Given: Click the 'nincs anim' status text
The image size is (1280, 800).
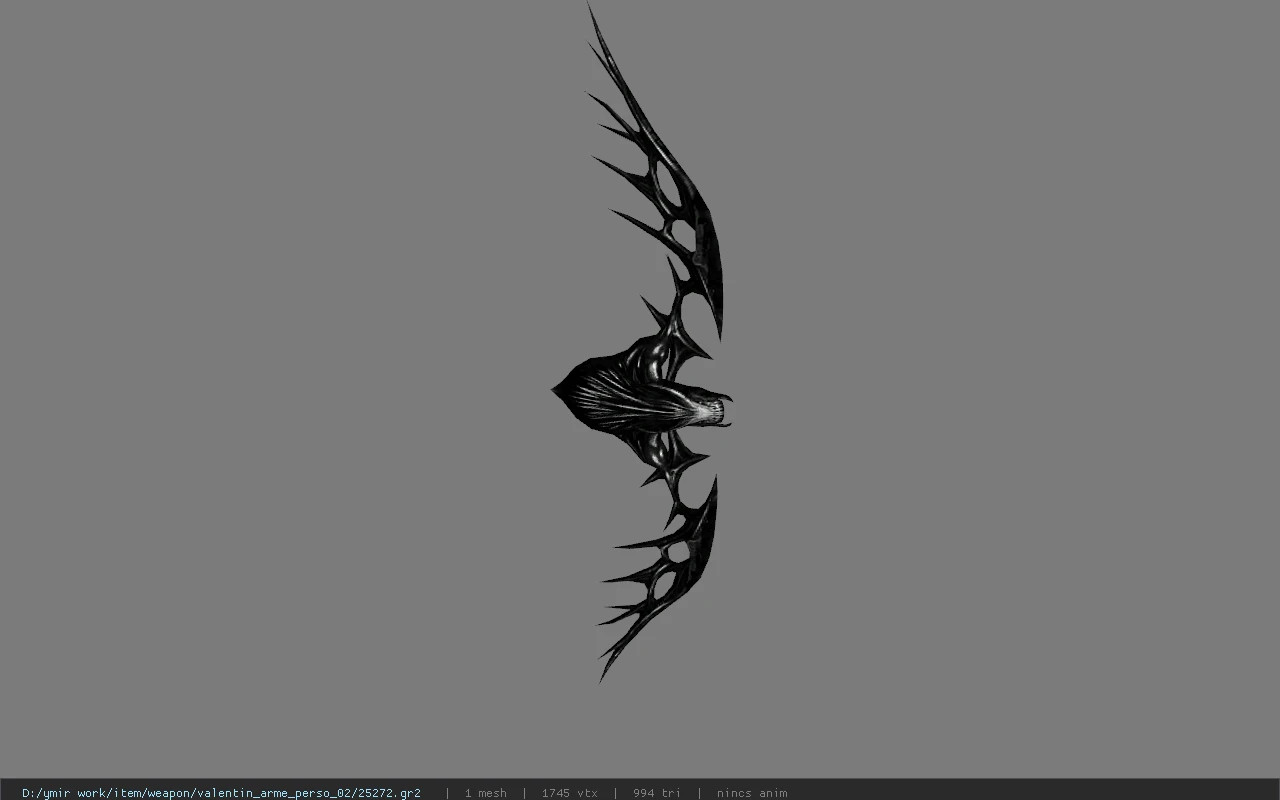Looking at the screenshot, I should pos(751,793).
